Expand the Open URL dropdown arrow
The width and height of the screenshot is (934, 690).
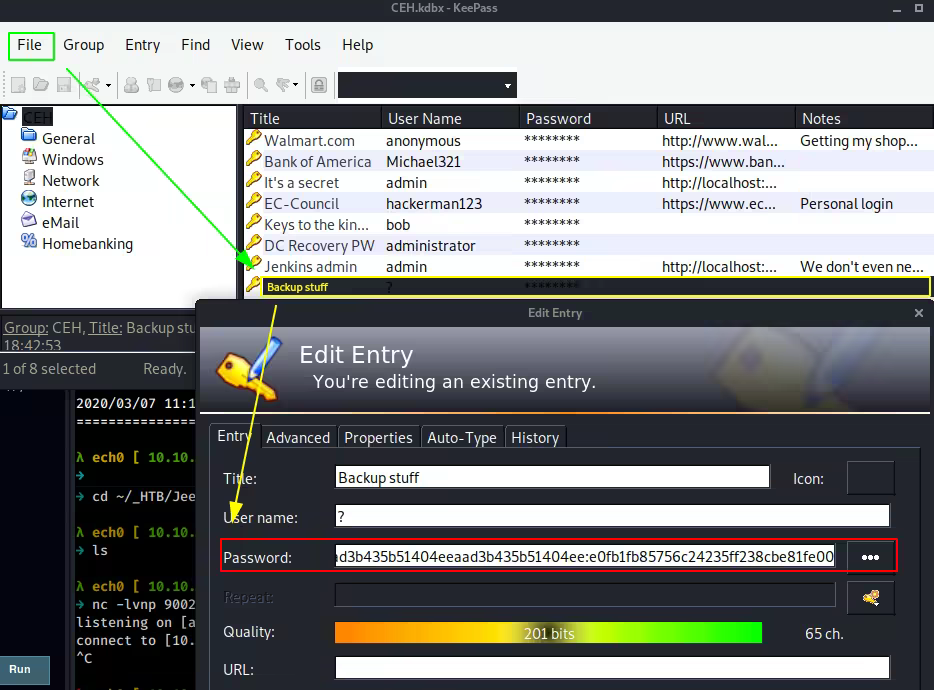[x=192, y=86]
